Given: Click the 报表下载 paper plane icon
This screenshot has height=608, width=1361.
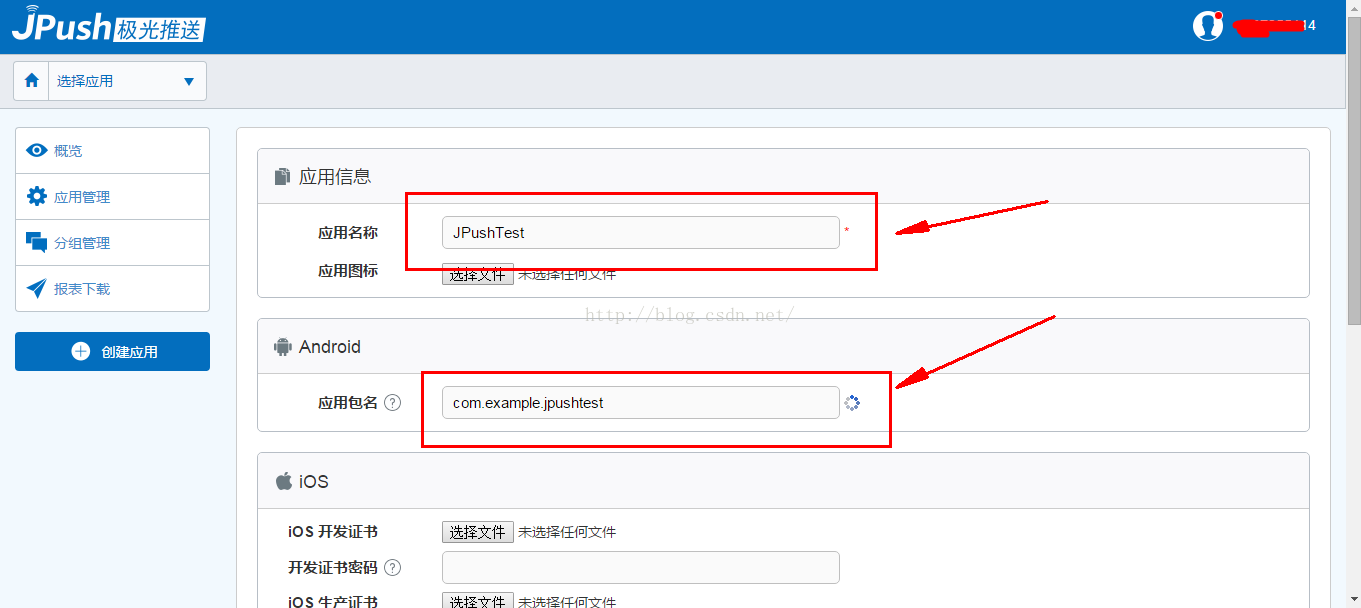Looking at the screenshot, I should [37, 289].
